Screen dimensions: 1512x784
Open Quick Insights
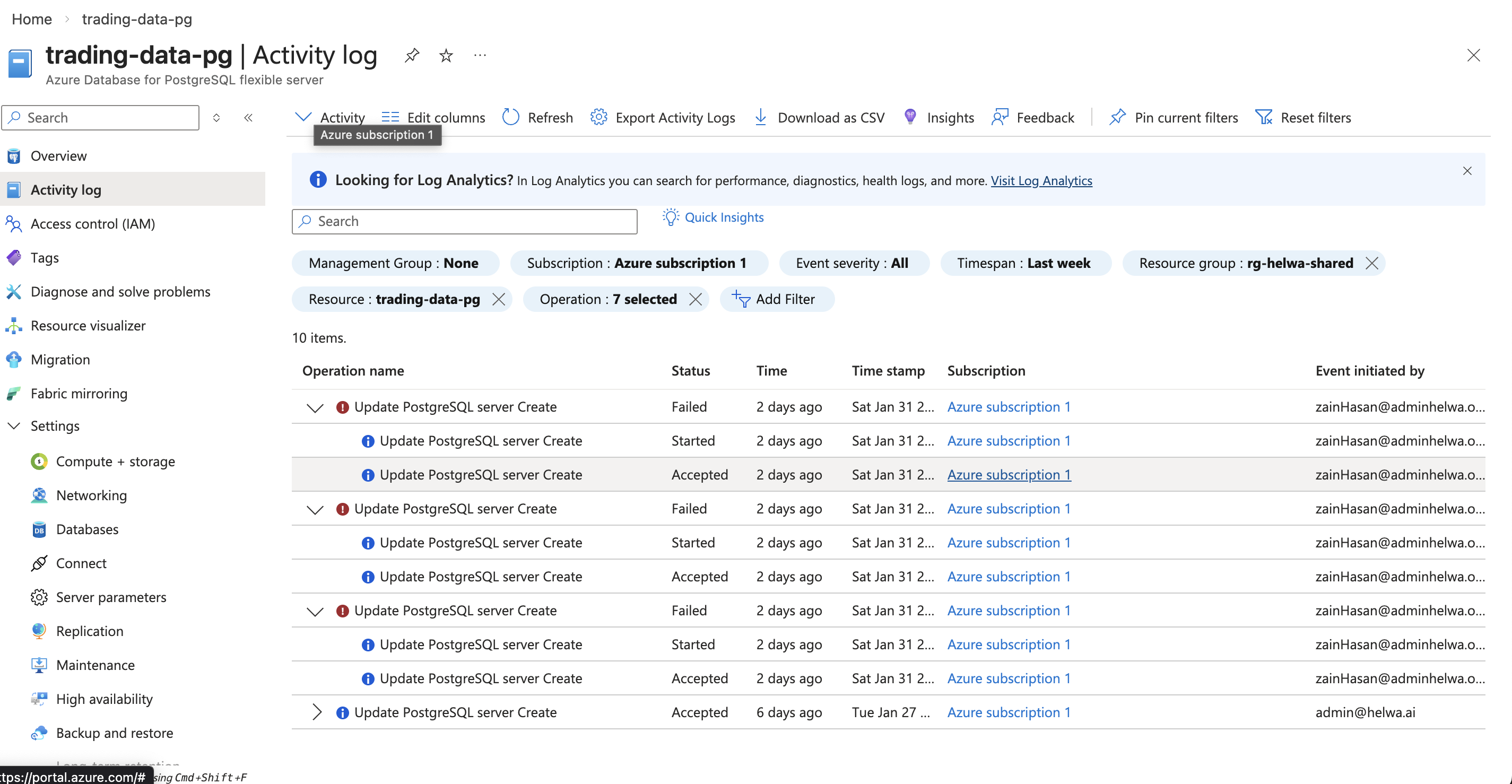click(x=713, y=217)
